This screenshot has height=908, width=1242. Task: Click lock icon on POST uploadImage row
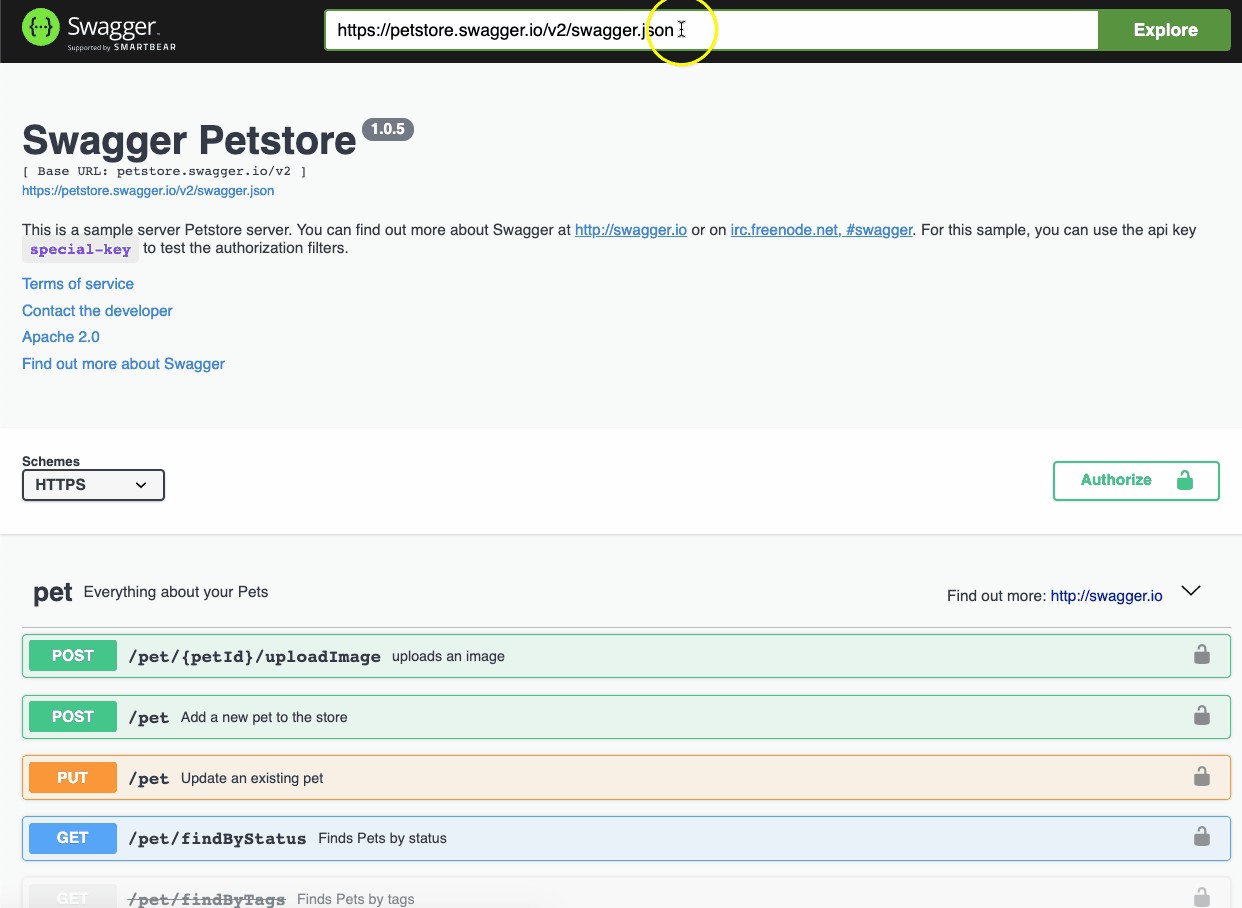tap(1201, 656)
